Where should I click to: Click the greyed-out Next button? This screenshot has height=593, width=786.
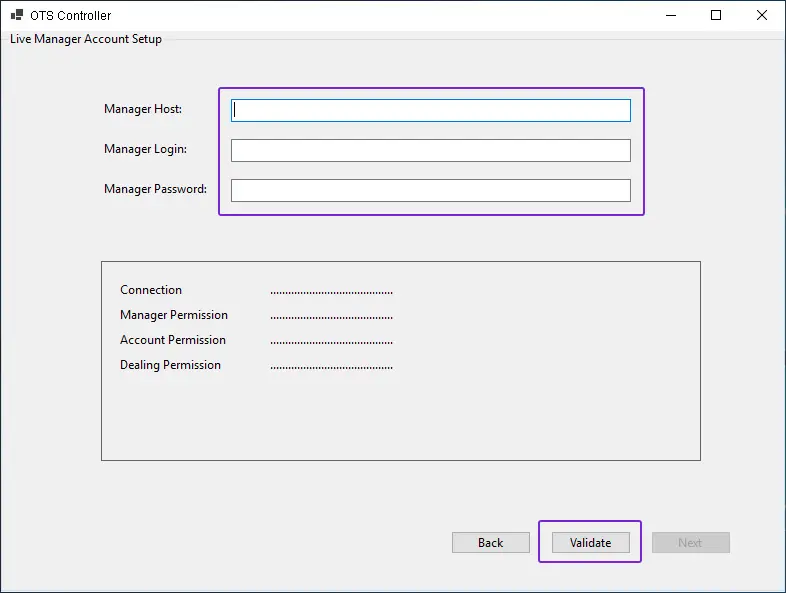click(690, 543)
